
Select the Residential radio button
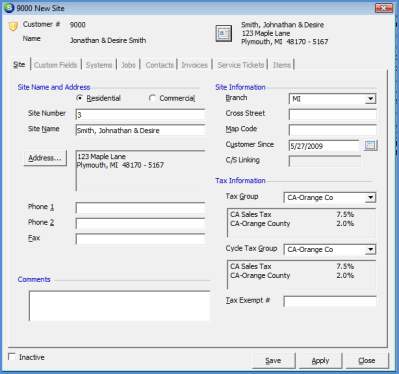pos(79,98)
